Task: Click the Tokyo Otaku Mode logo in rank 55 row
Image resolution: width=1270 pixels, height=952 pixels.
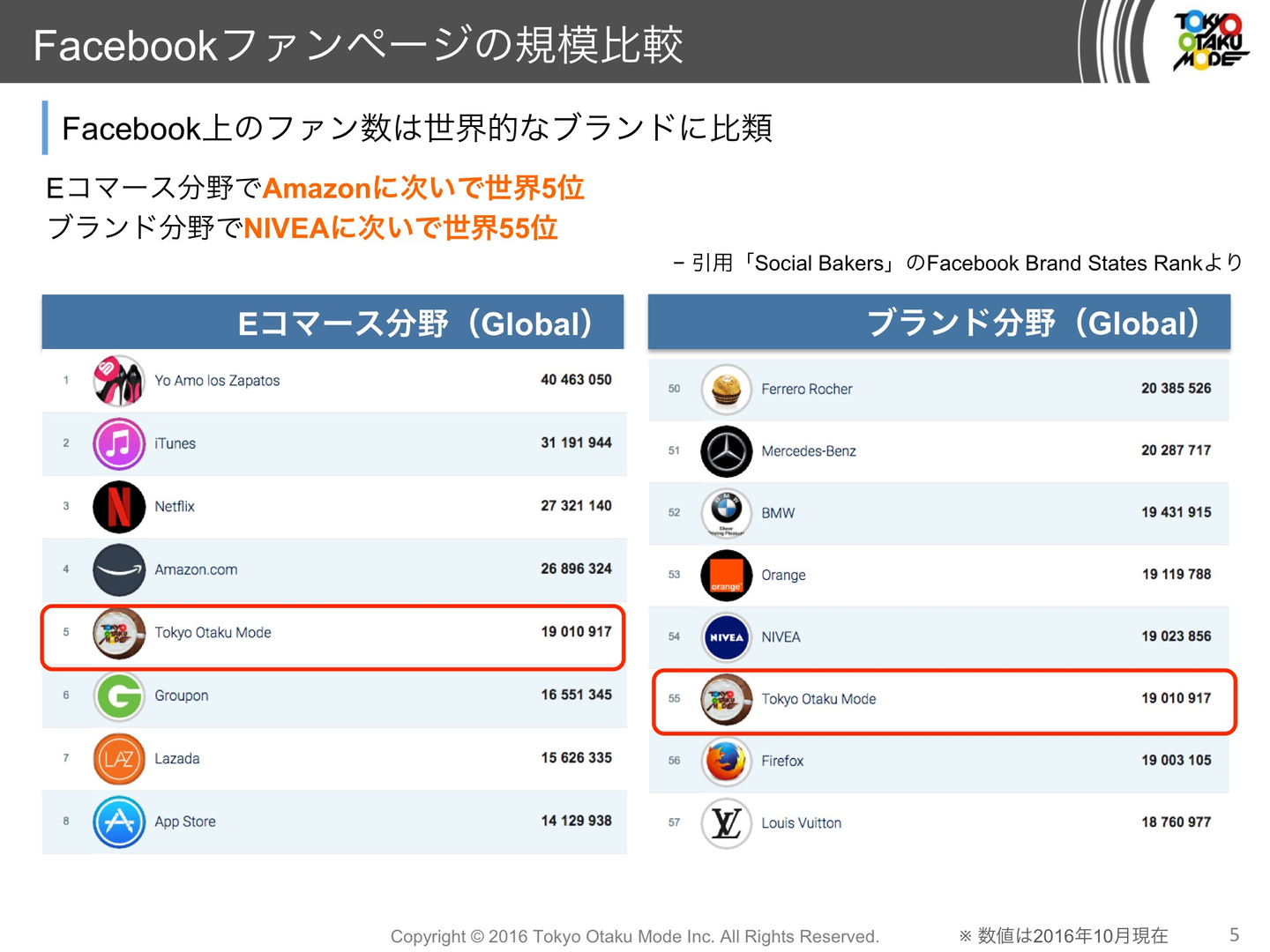Action: coord(726,699)
